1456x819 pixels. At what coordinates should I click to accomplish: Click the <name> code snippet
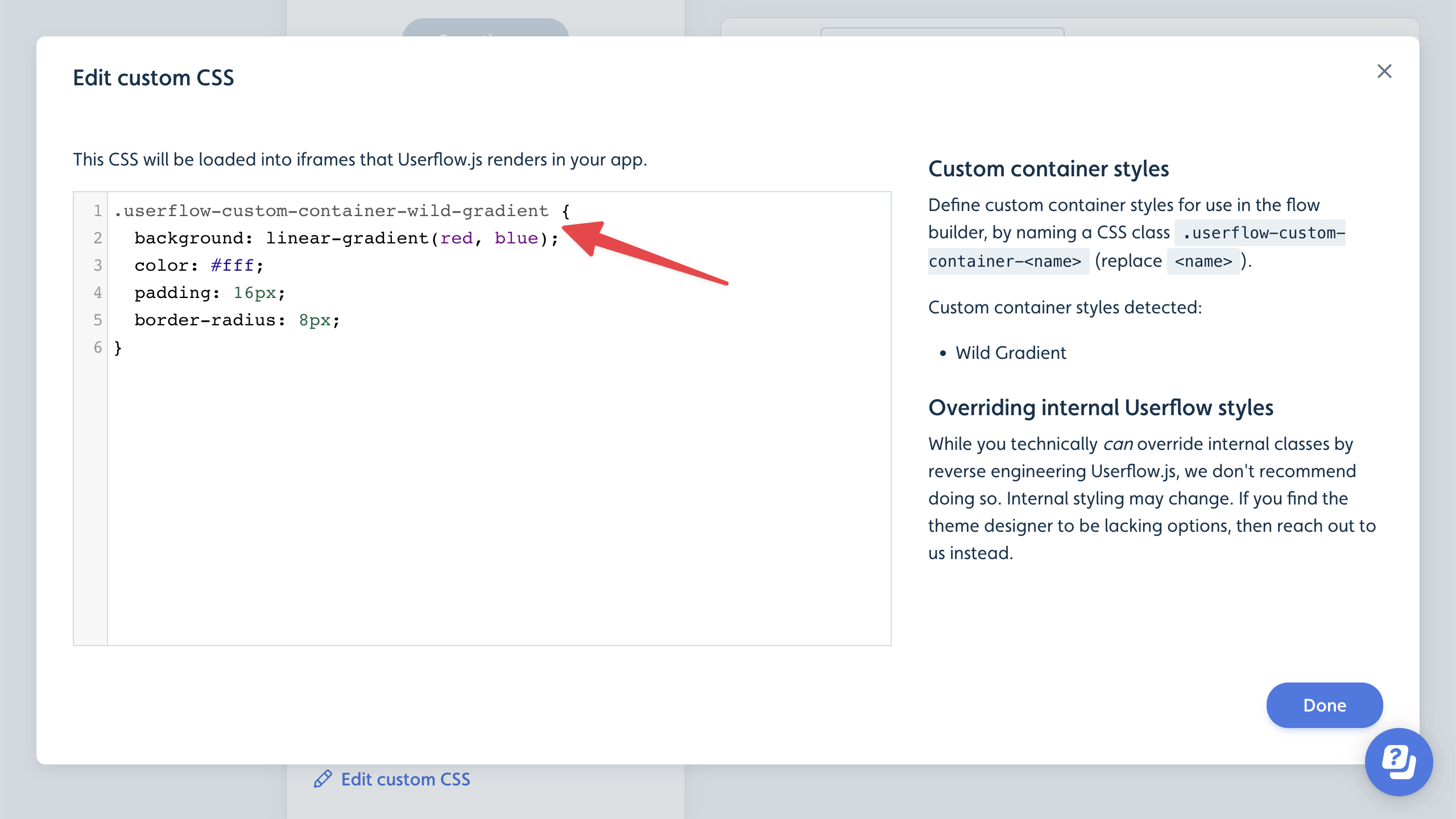coord(1203,261)
